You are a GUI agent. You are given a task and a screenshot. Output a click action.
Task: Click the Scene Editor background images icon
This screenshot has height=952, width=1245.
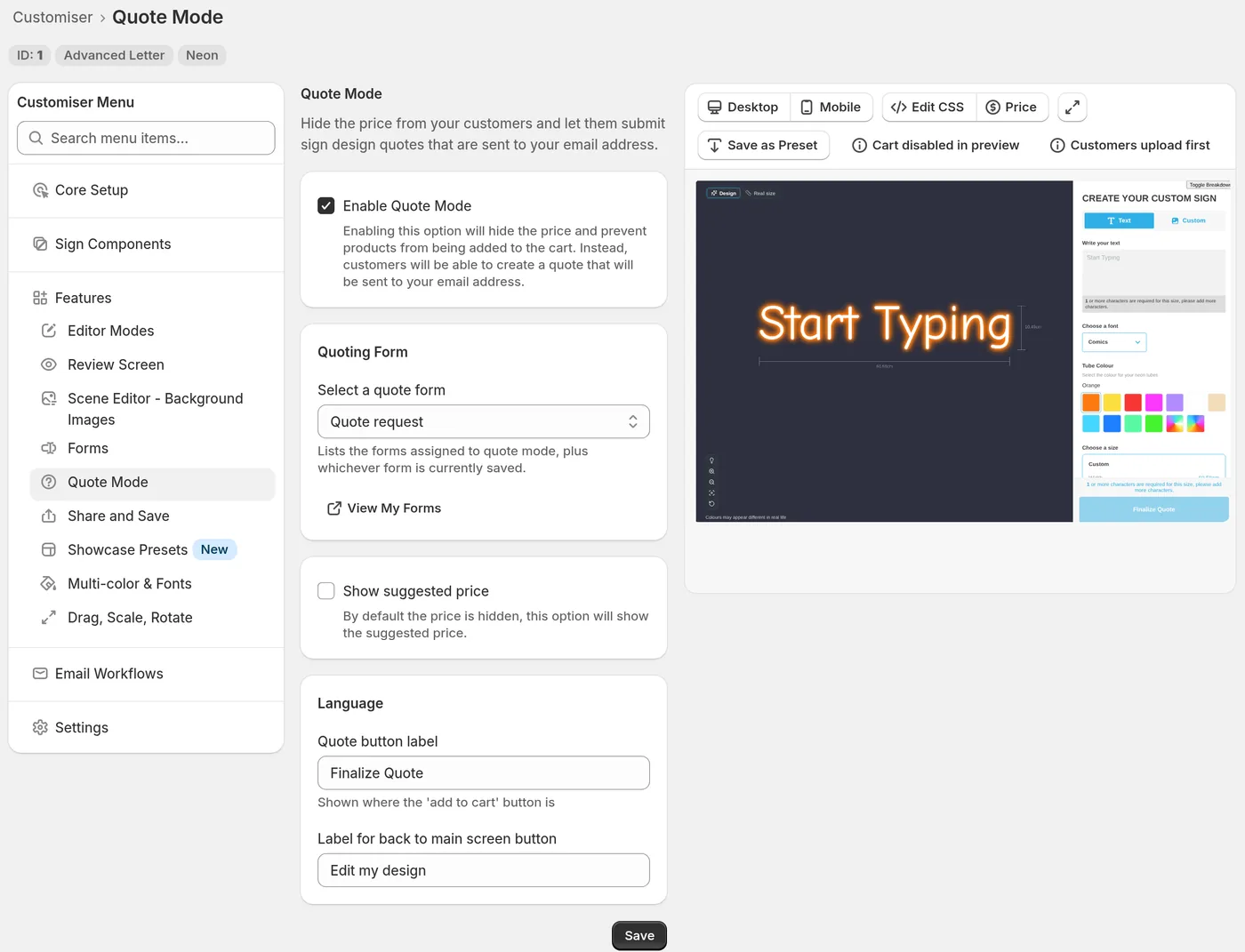tap(49, 398)
